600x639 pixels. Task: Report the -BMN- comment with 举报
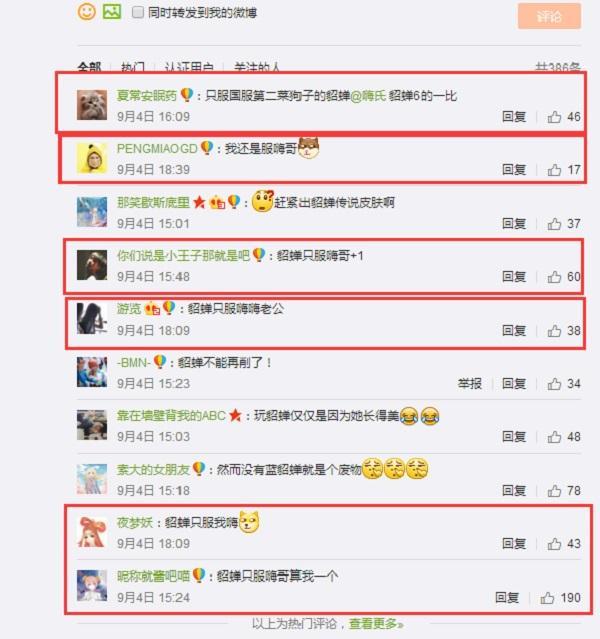pyautogui.click(x=470, y=383)
